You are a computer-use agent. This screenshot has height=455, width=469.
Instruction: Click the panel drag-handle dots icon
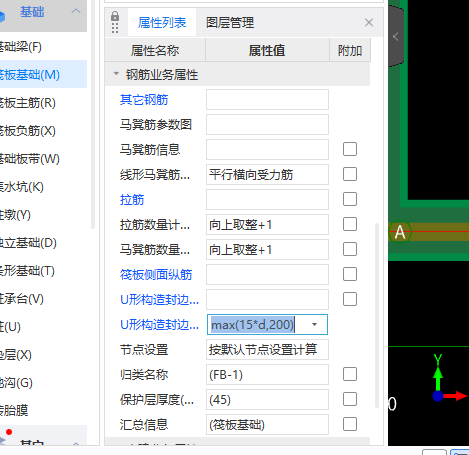click(x=115, y=28)
